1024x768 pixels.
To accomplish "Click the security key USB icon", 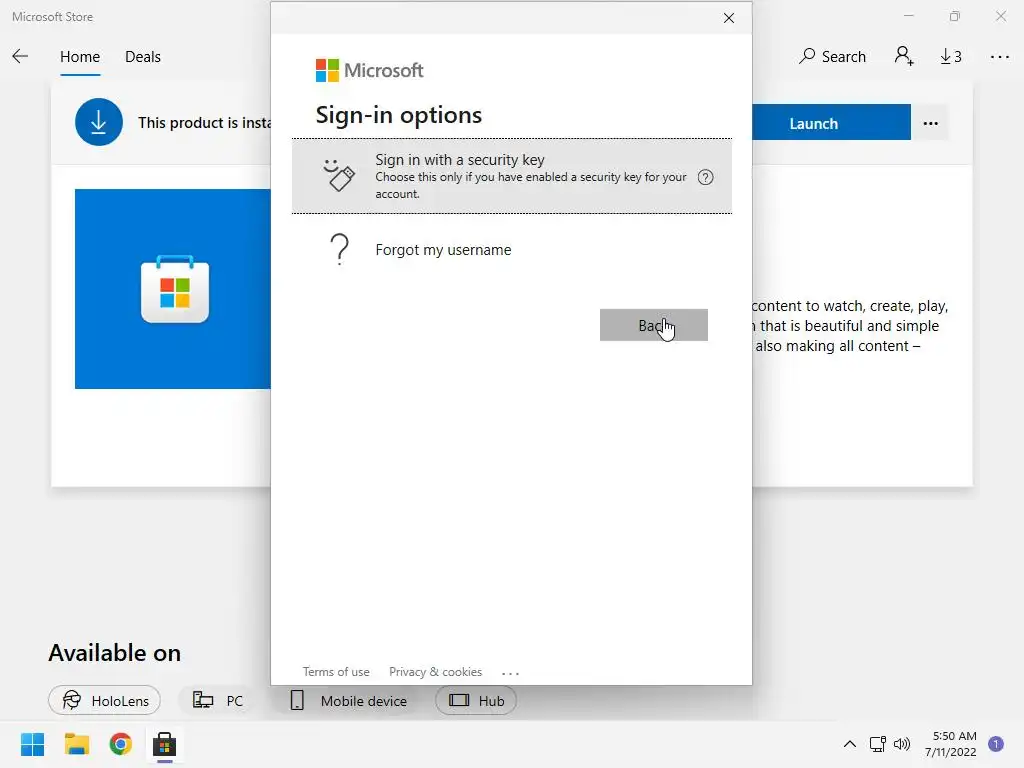I will (x=338, y=175).
